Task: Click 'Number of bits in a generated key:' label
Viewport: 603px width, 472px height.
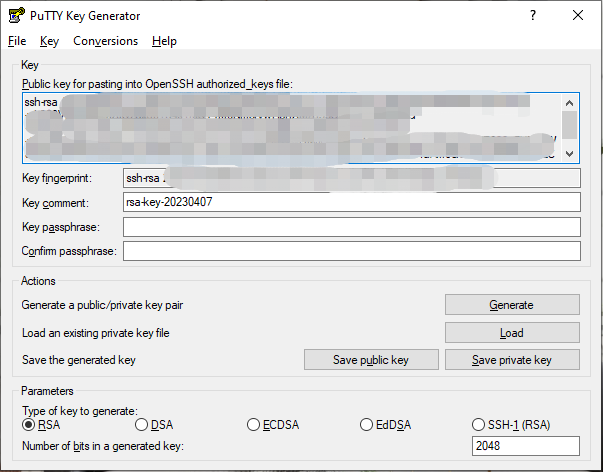Action: tap(103, 446)
